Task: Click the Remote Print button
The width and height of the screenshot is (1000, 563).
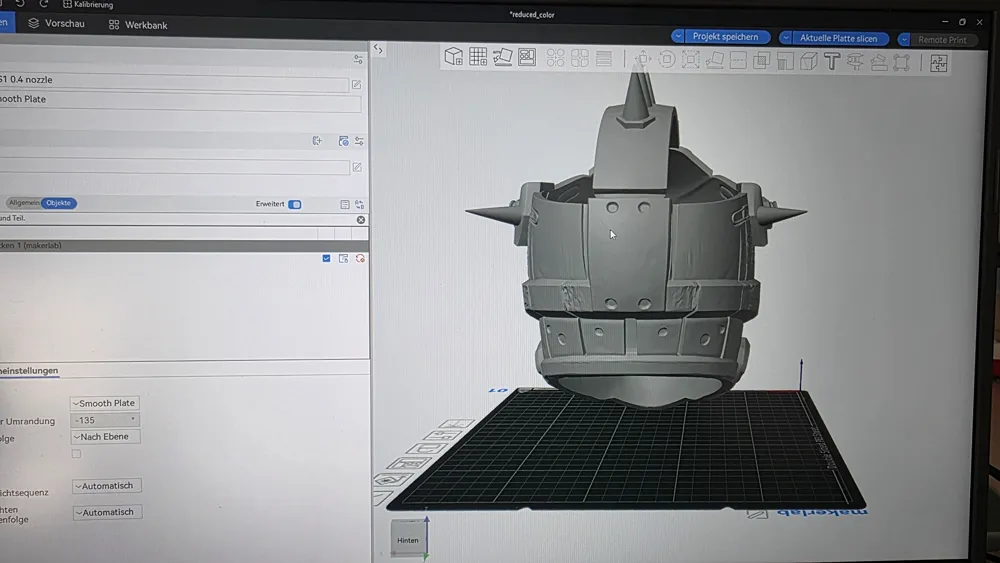Action: point(943,40)
